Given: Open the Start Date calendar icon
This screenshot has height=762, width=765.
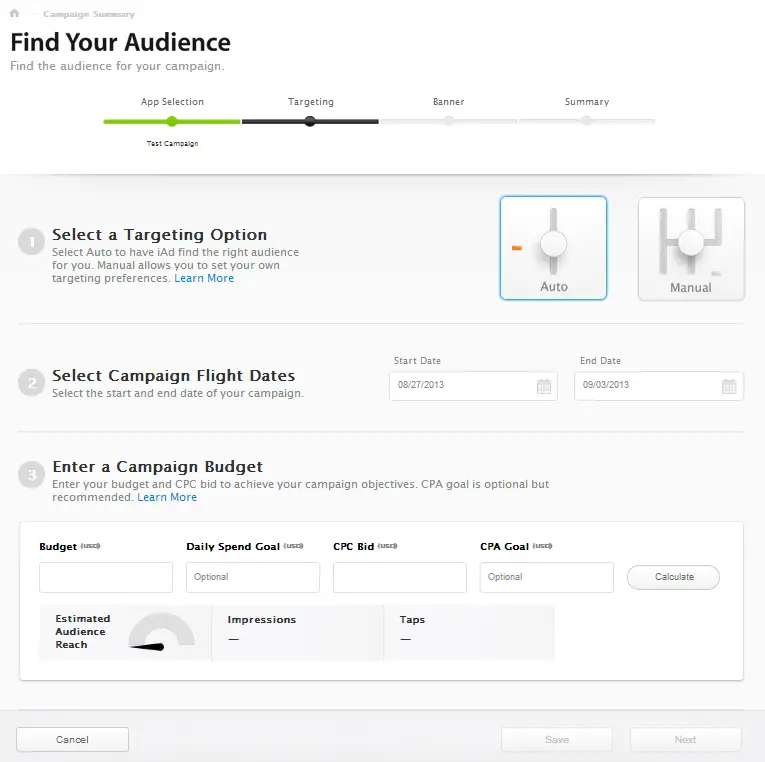Looking at the screenshot, I should pos(543,386).
